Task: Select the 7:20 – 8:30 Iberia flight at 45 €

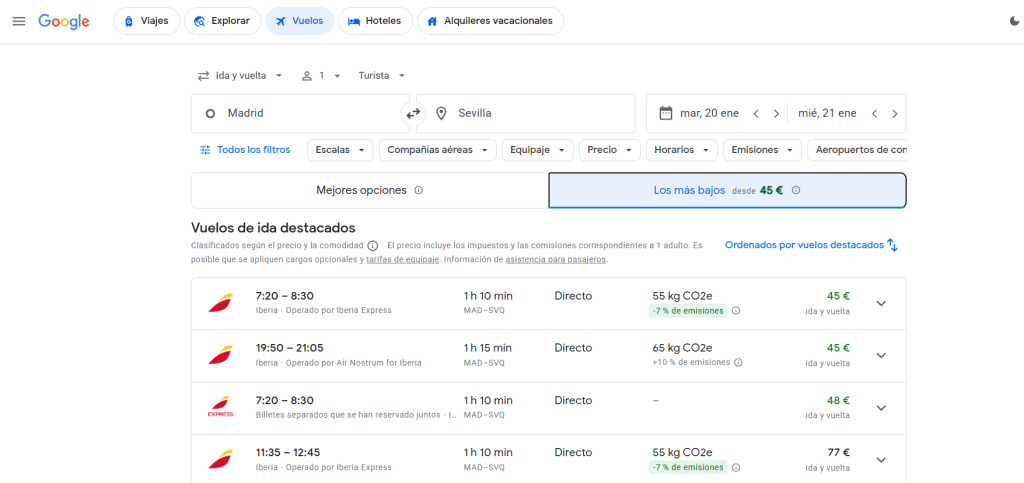Action: tap(549, 304)
